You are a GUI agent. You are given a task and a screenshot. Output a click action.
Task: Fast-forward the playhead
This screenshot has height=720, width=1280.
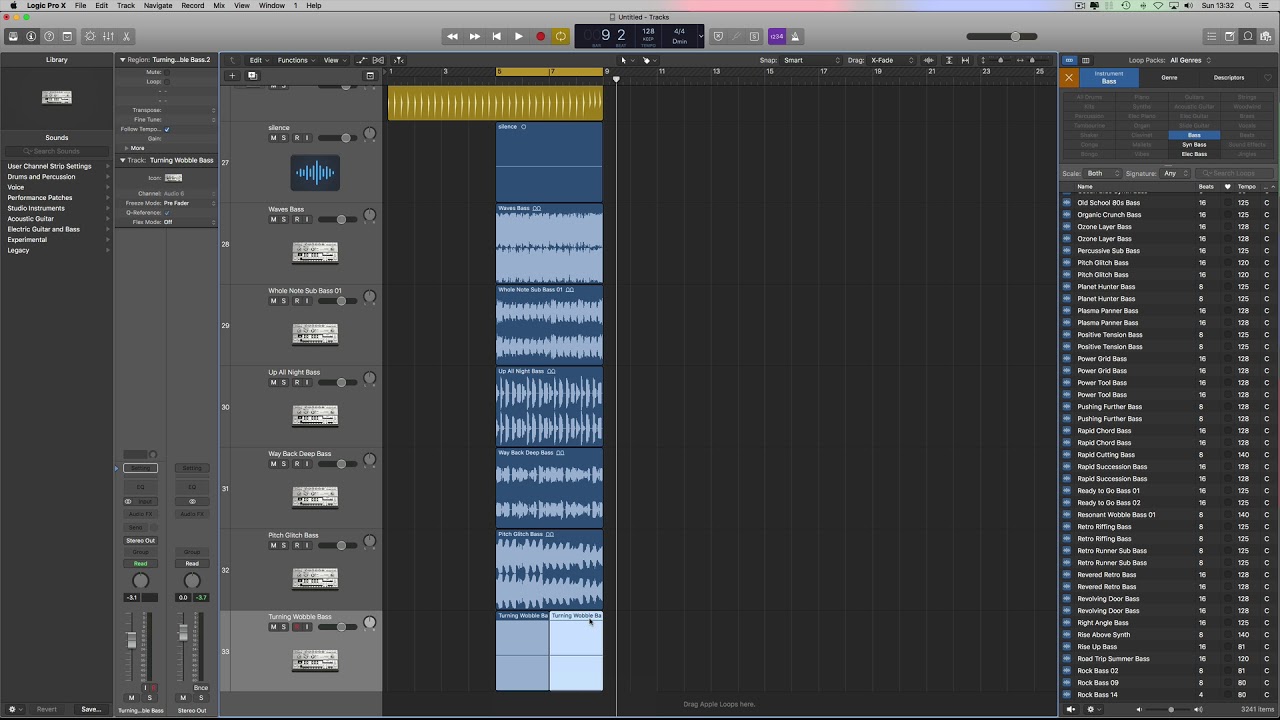coord(474,36)
